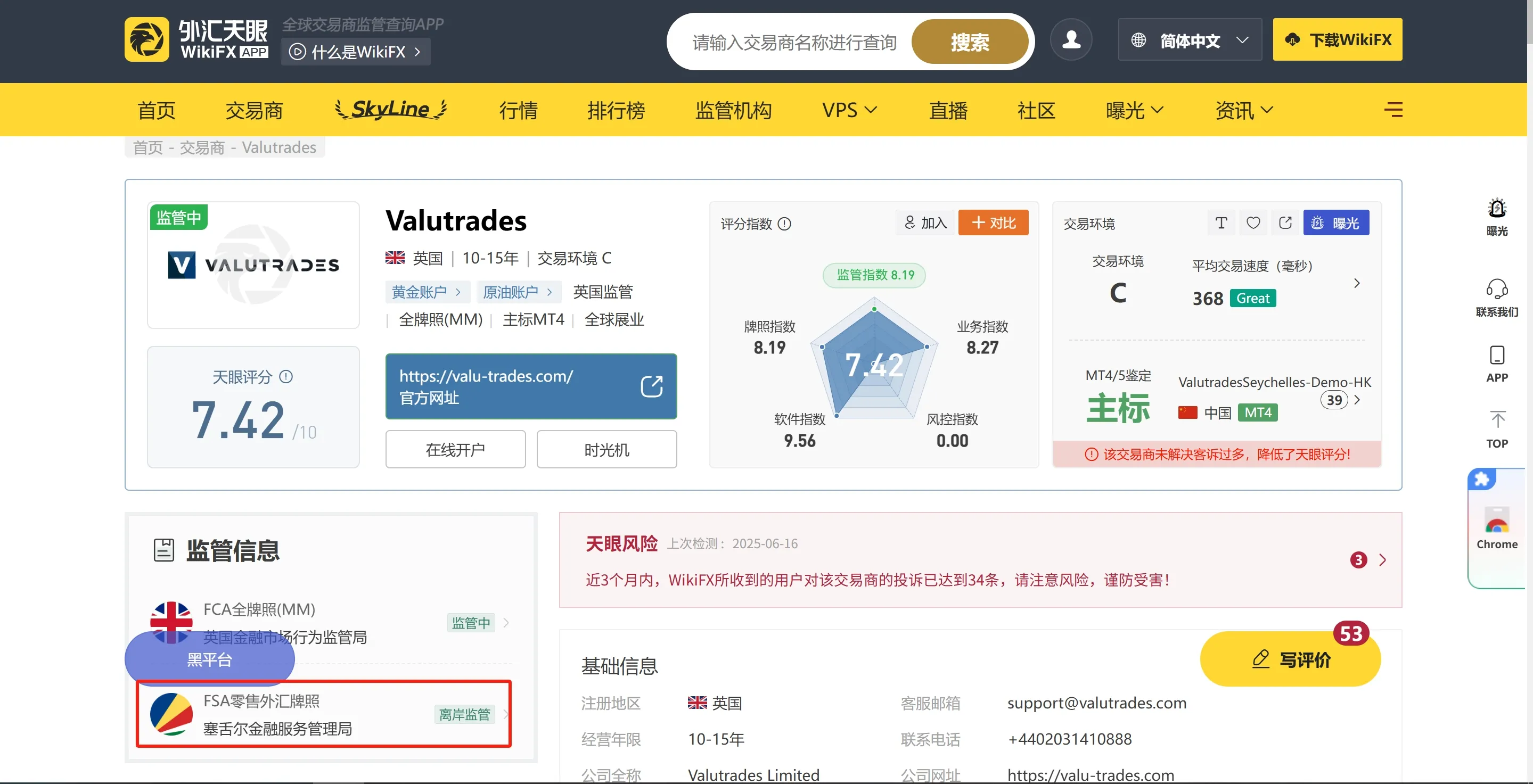Click the 监管指数 8.19 badge

coord(874,275)
